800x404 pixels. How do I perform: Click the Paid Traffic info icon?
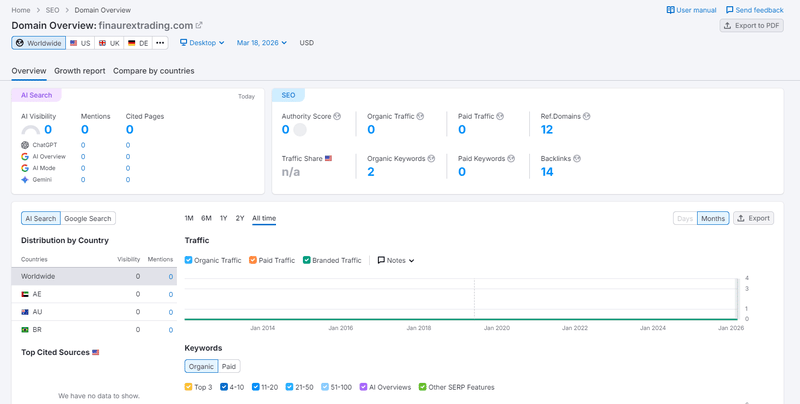(x=500, y=116)
